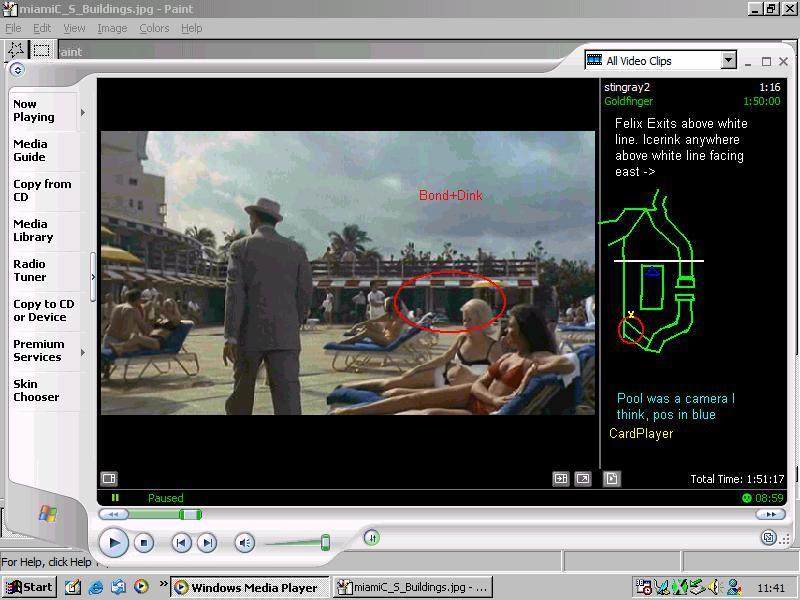Mute the audio using speaker icon
Viewport: 800px width, 600px height.
point(244,543)
